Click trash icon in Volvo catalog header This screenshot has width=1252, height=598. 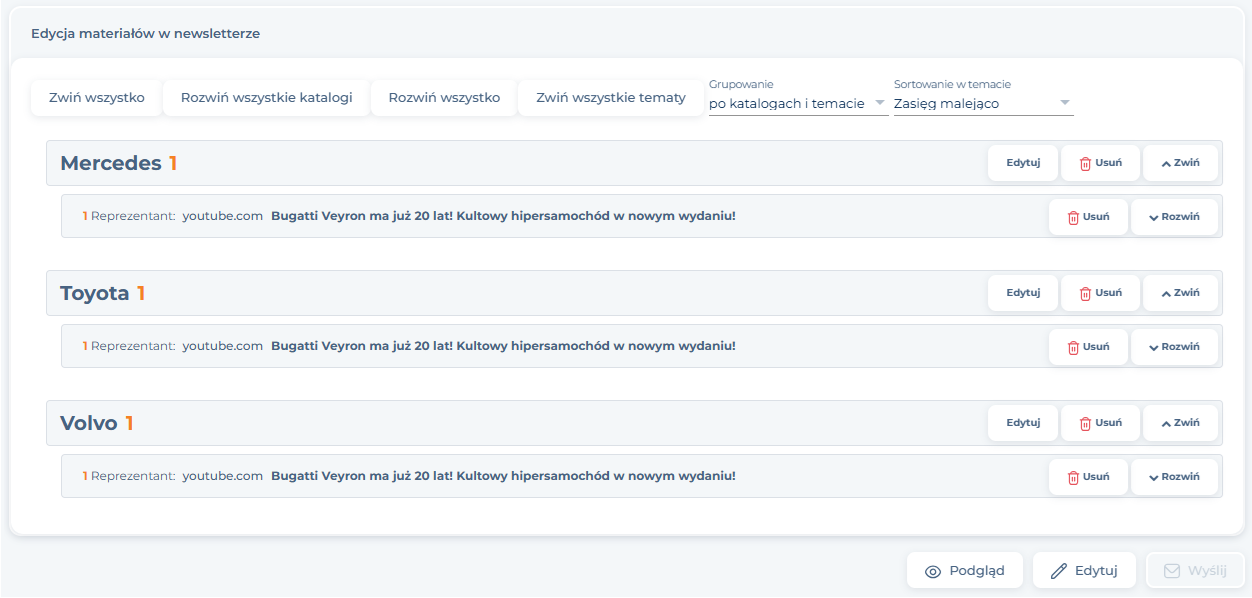pyautogui.click(x=1085, y=424)
